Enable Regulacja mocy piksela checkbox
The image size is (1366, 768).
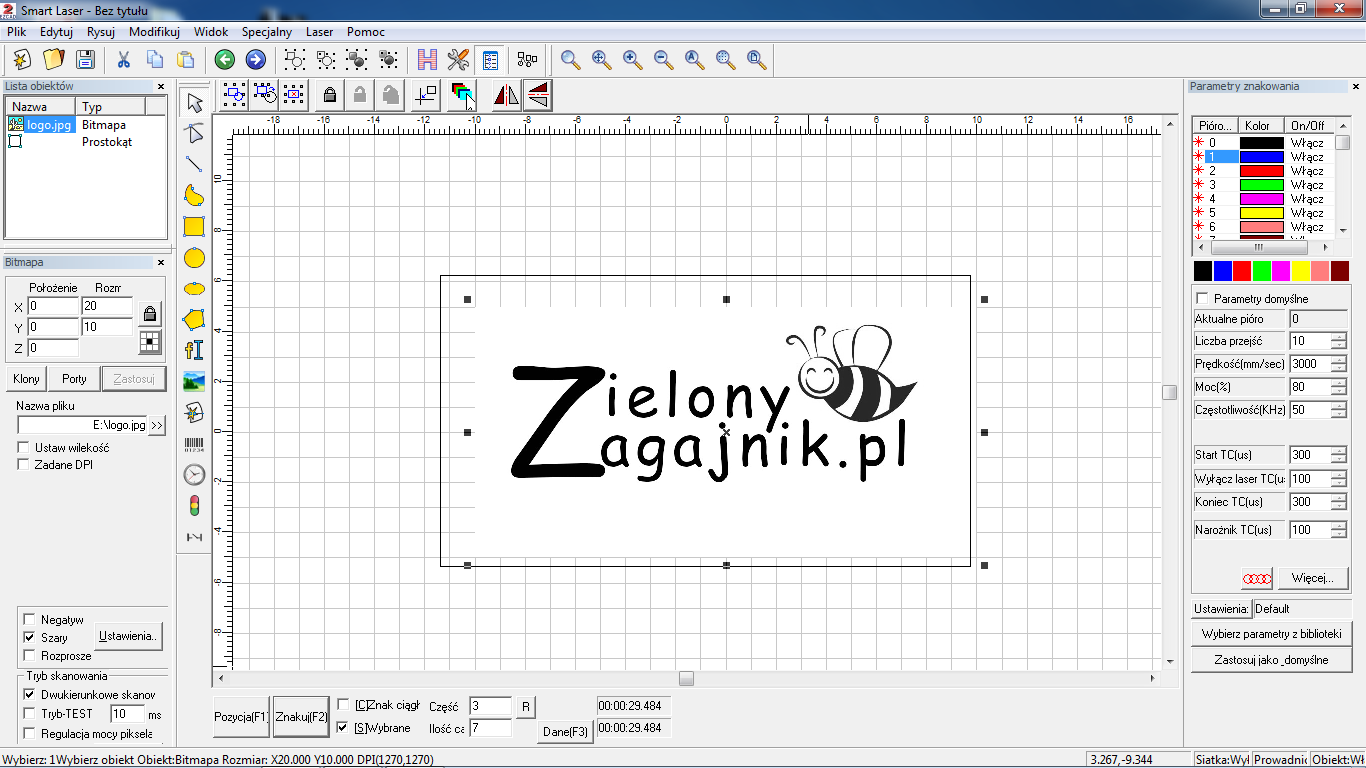point(29,733)
